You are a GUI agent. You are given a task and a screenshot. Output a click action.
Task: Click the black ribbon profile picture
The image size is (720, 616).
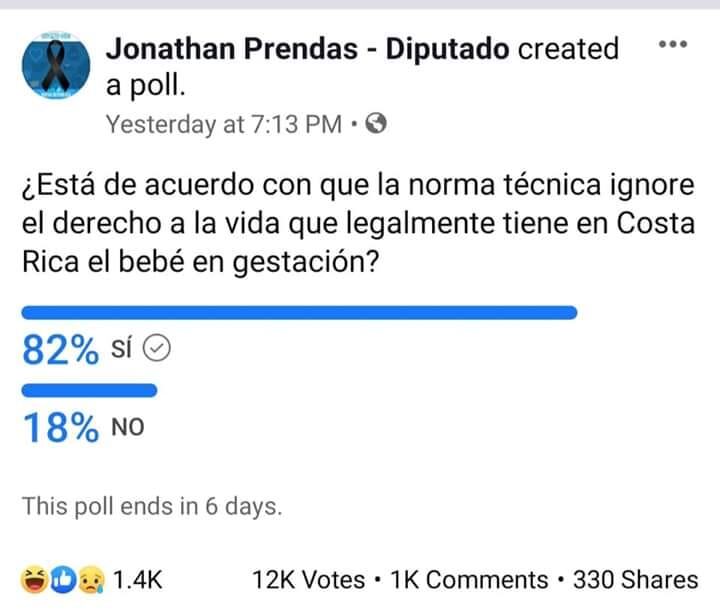55,69
